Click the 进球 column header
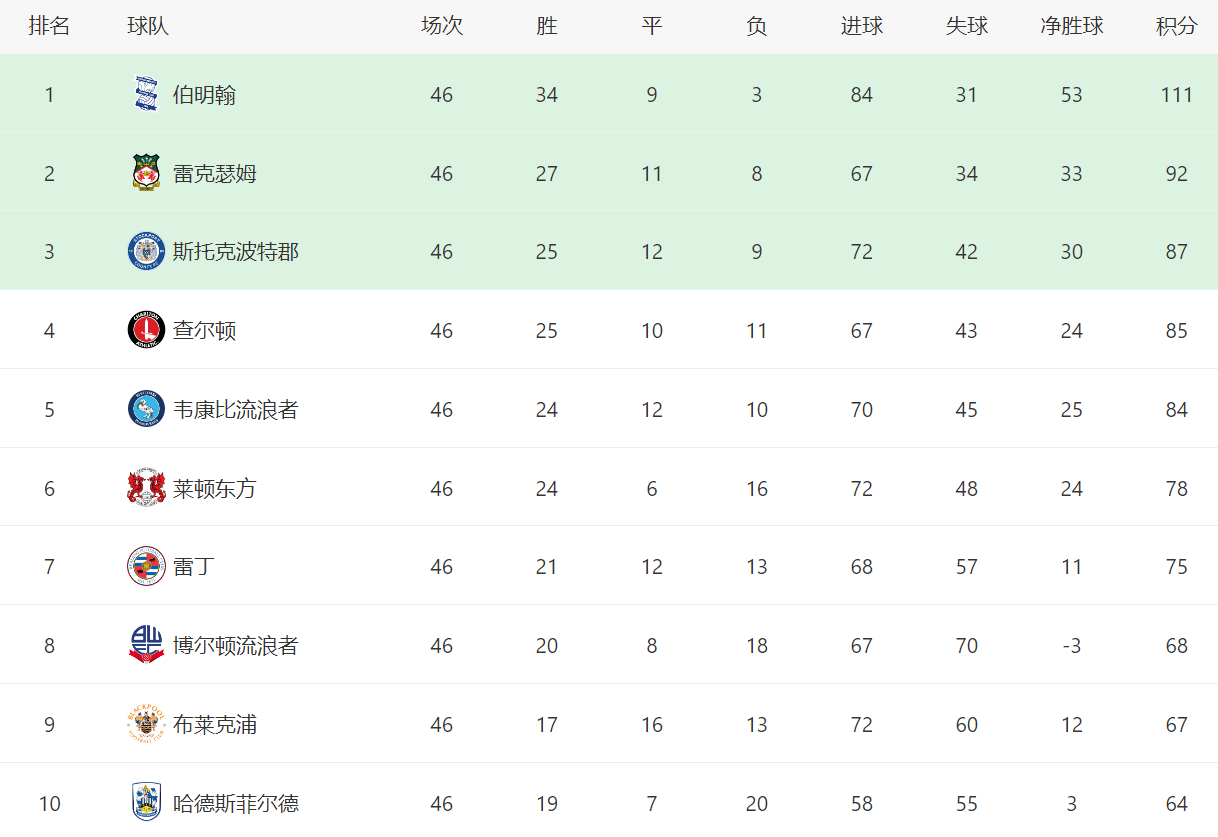 point(861,27)
